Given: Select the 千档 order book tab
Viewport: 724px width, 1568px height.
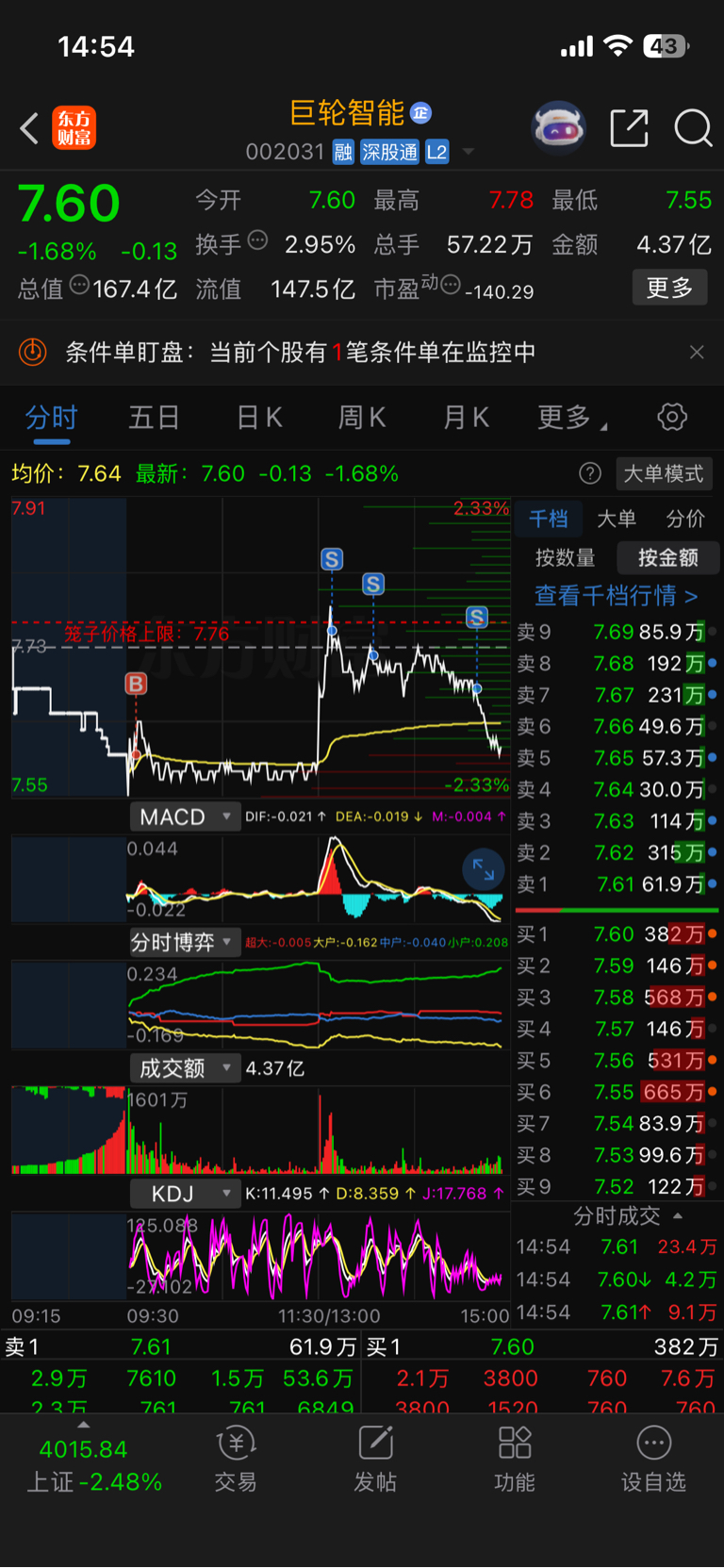Looking at the screenshot, I should (548, 519).
